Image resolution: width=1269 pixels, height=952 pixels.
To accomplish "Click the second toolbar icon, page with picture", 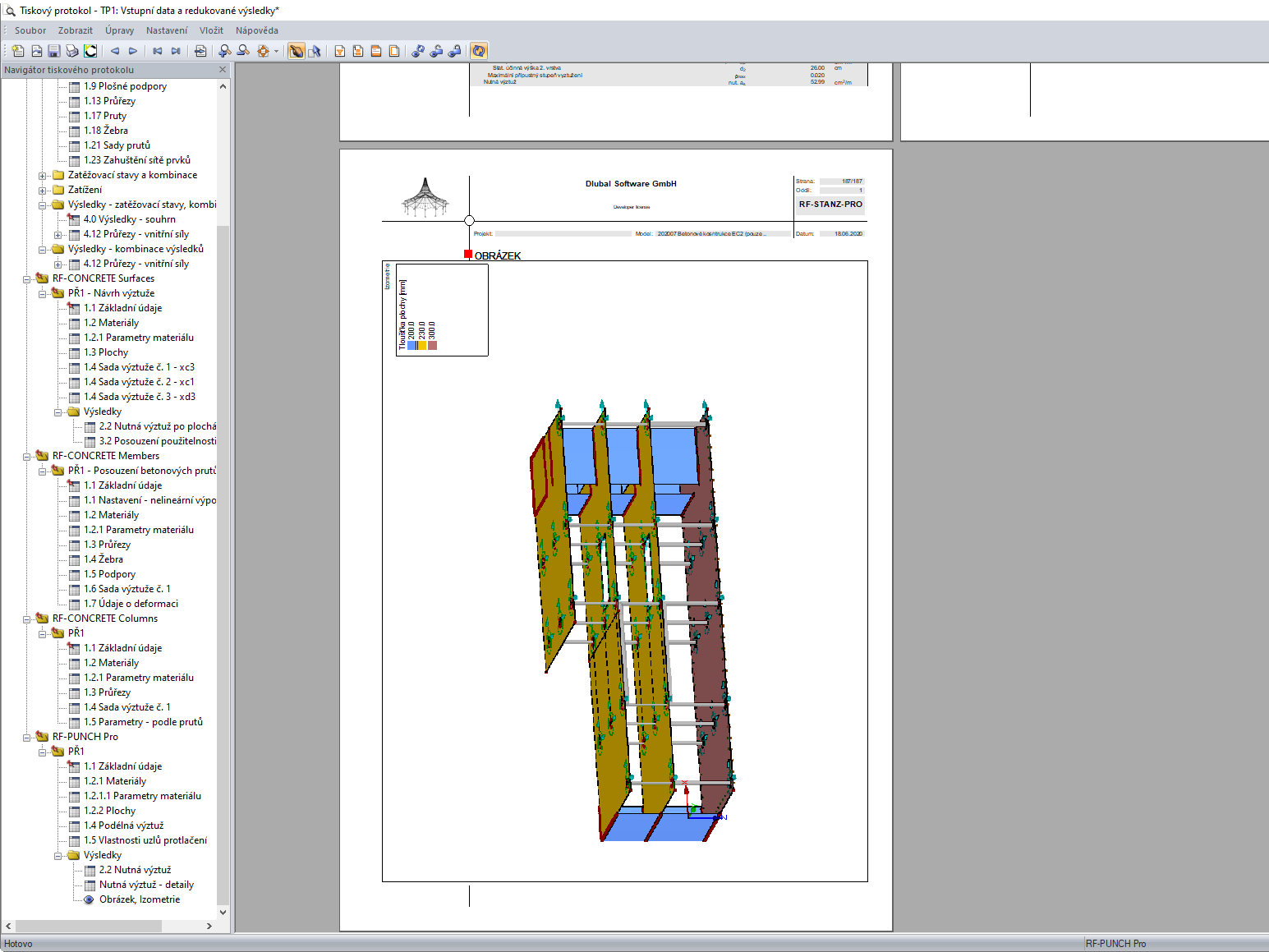I will coord(36,51).
